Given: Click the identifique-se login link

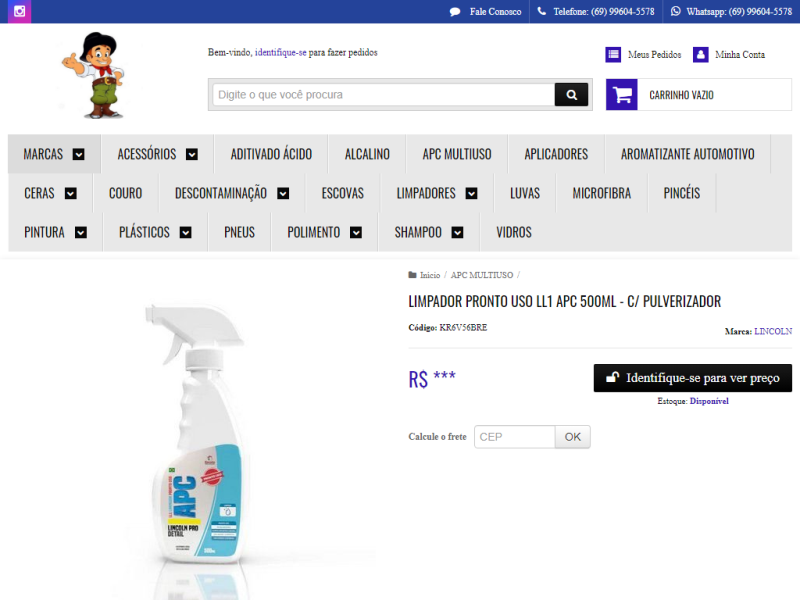Looking at the screenshot, I should pyautogui.click(x=281, y=53).
